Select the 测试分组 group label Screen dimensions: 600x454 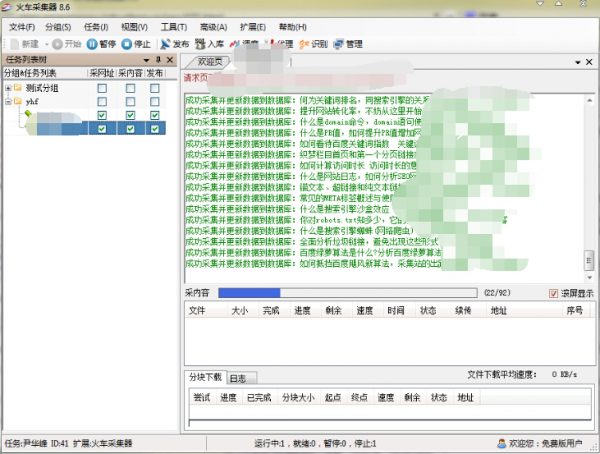pyautogui.click(x=42, y=88)
